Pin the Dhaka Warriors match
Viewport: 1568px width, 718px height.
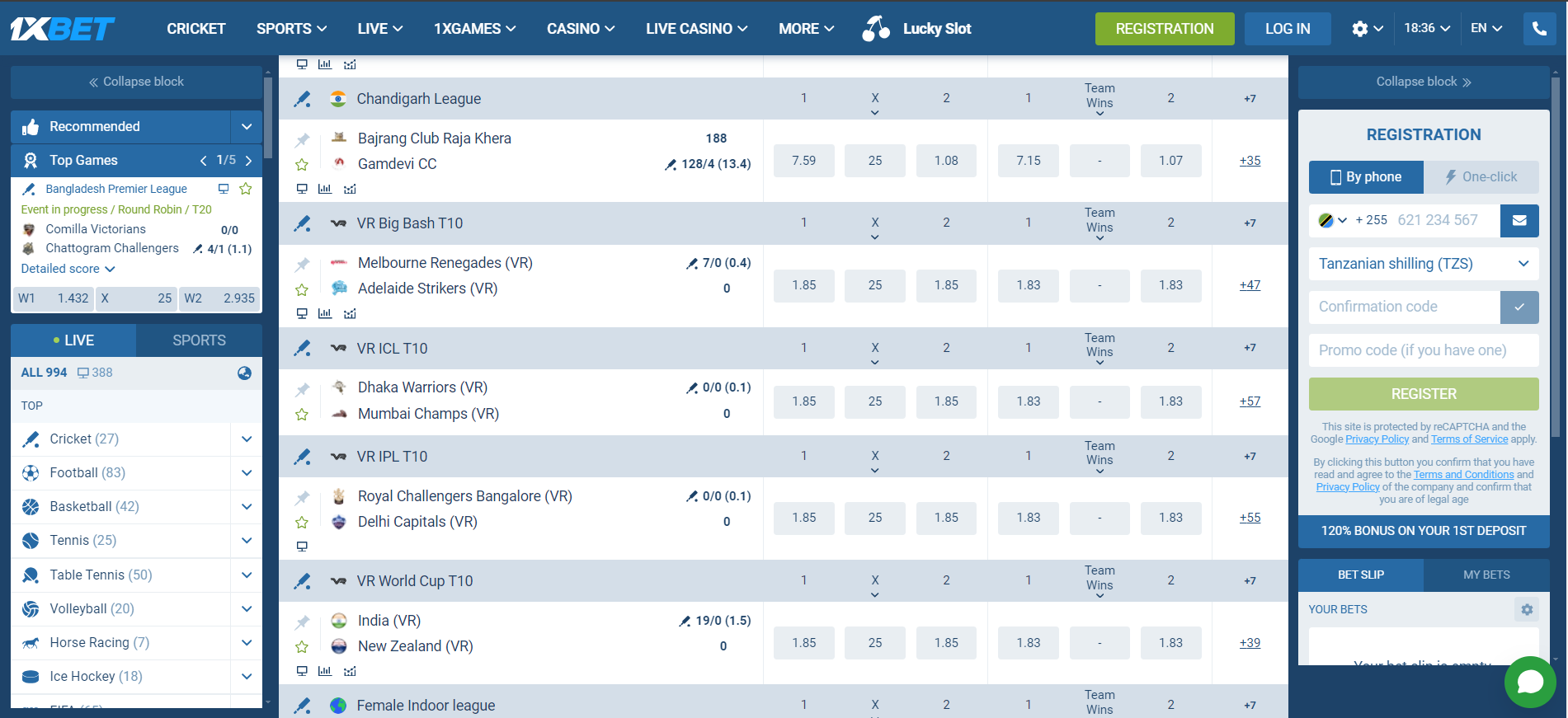302,389
